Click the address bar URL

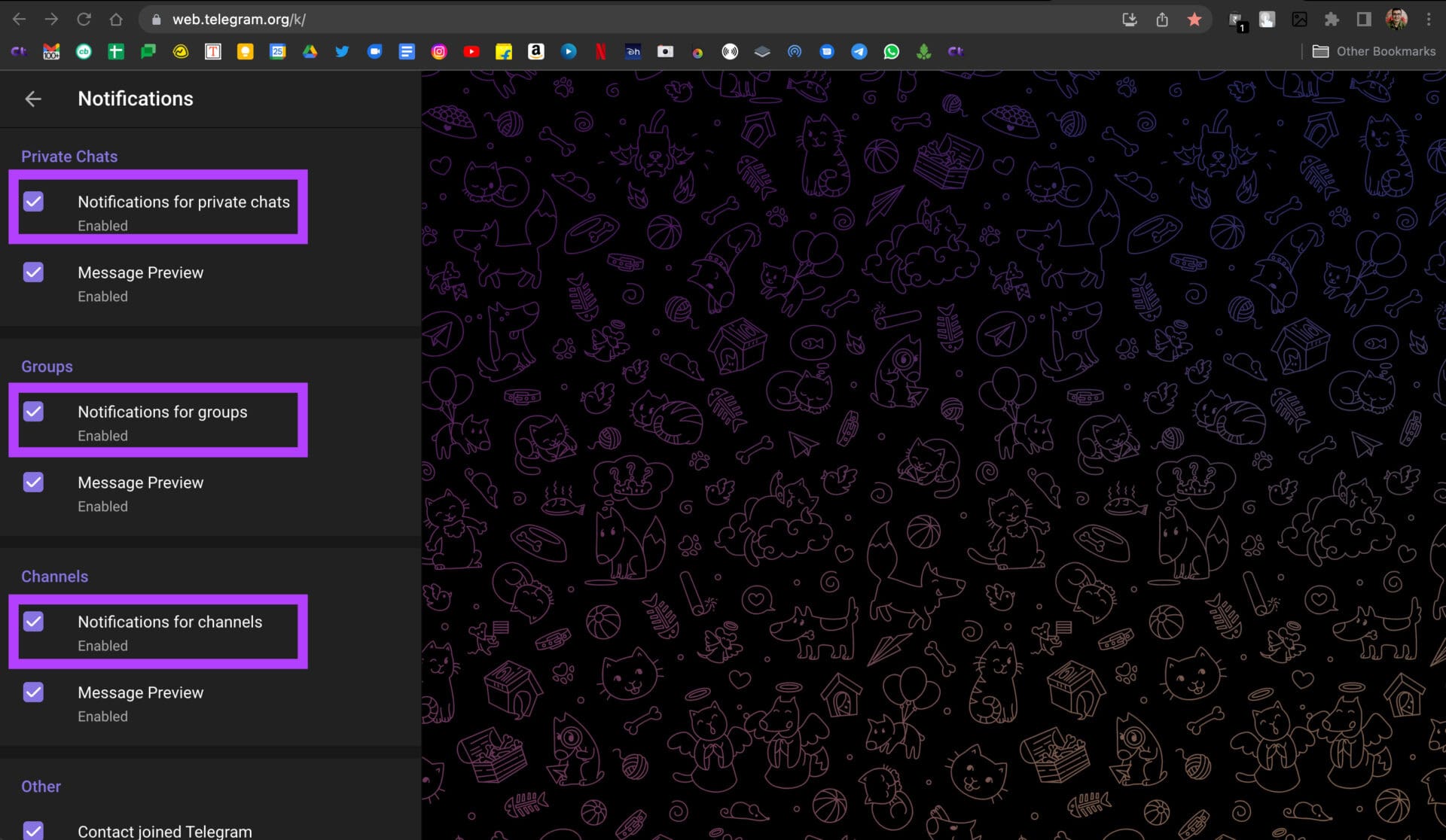[x=239, y=20]
